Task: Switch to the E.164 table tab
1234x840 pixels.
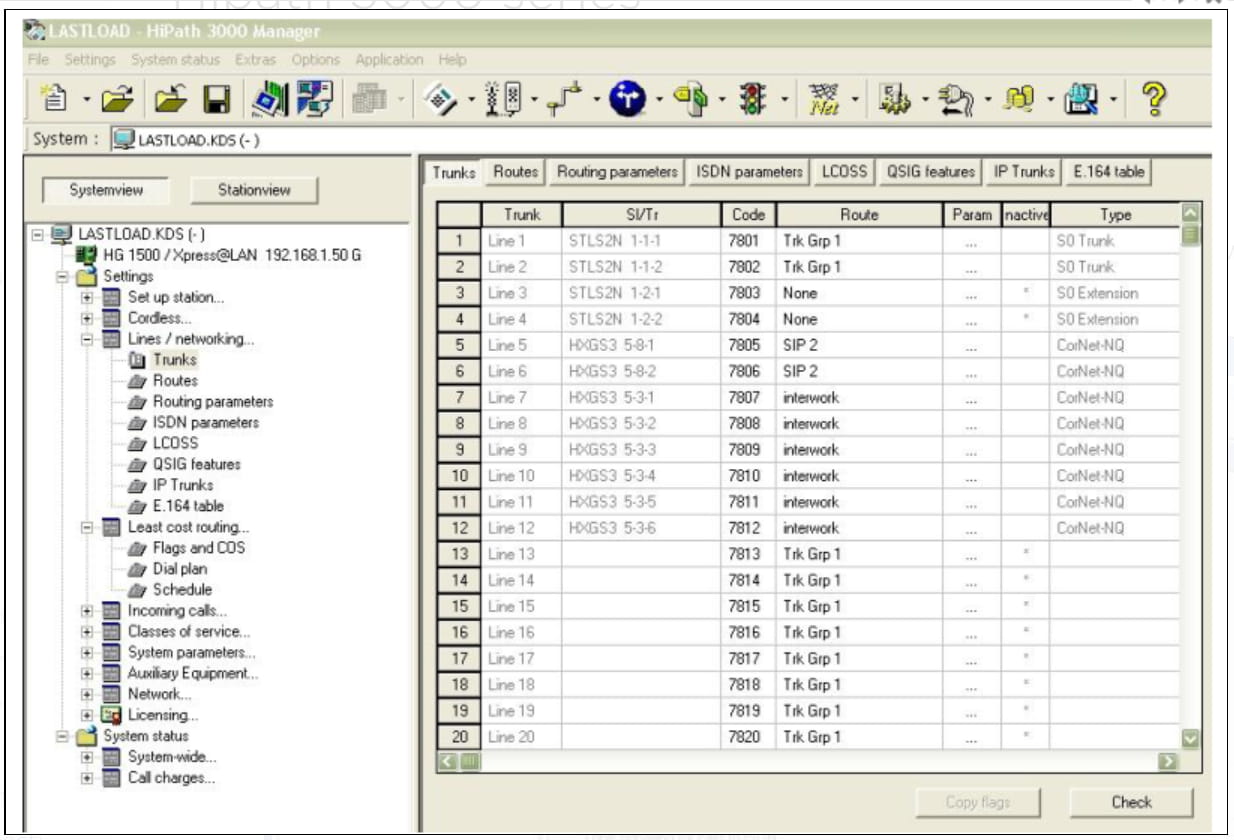Action: click(1108, 172)
